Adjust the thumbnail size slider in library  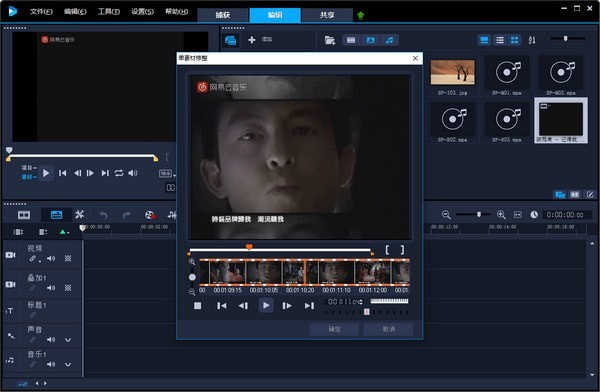coord(567,39)
